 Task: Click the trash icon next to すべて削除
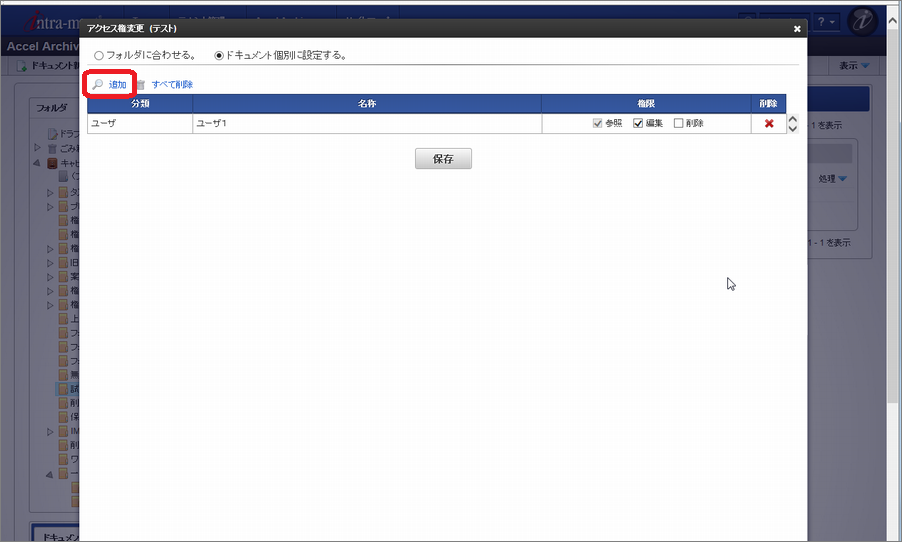[141, 85]
